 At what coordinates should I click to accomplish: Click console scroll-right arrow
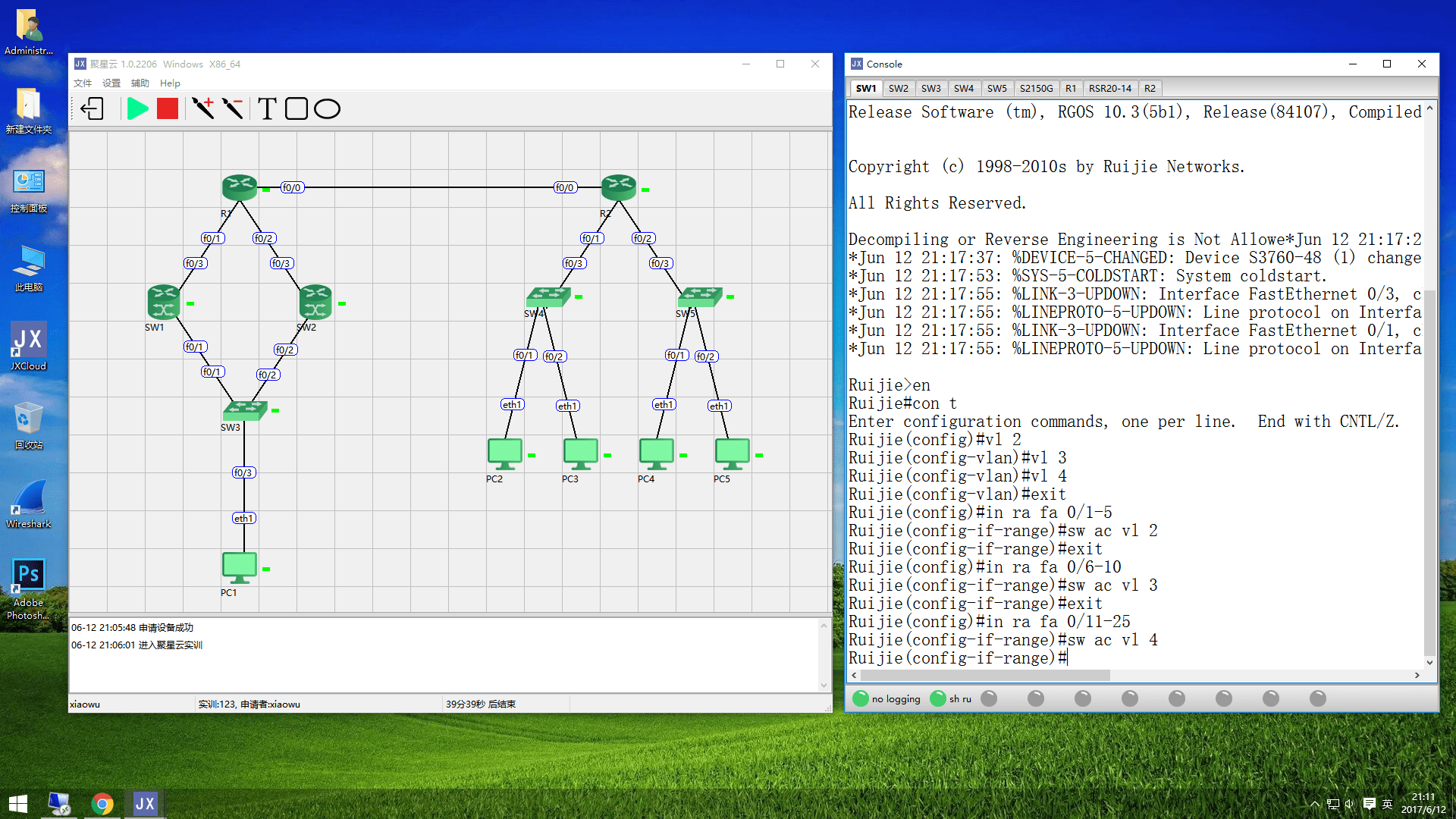(x=1417, y=675)
